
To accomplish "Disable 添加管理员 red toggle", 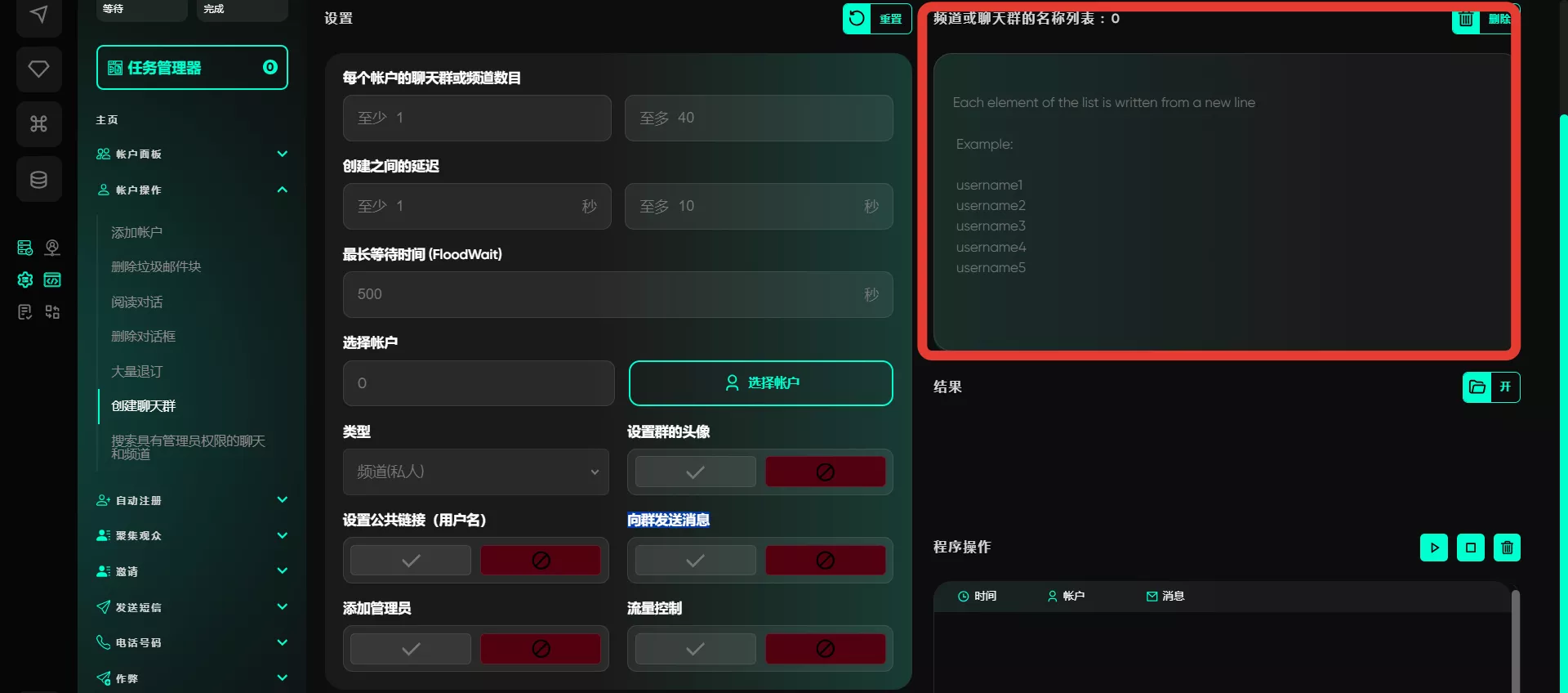I will point(541,649).
